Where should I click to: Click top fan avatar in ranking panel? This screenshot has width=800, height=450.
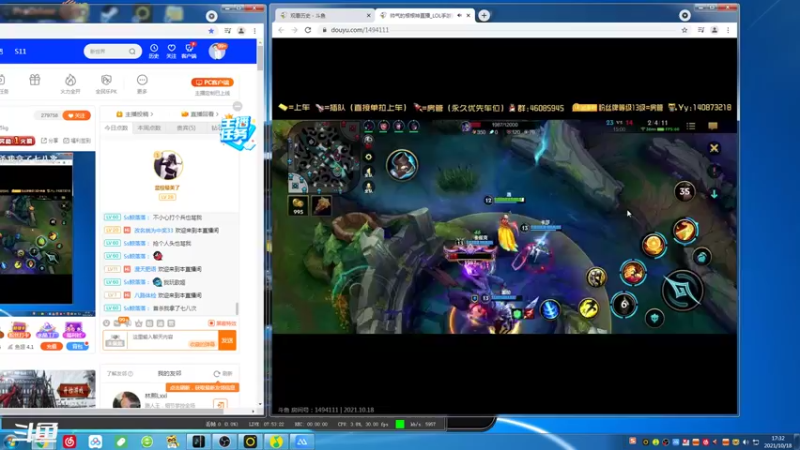pos(168,165)
